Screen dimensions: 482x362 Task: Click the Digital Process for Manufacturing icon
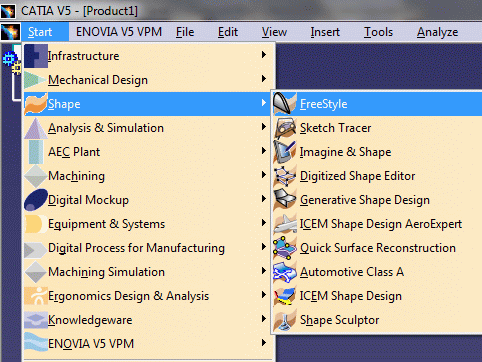pos(36,249)
